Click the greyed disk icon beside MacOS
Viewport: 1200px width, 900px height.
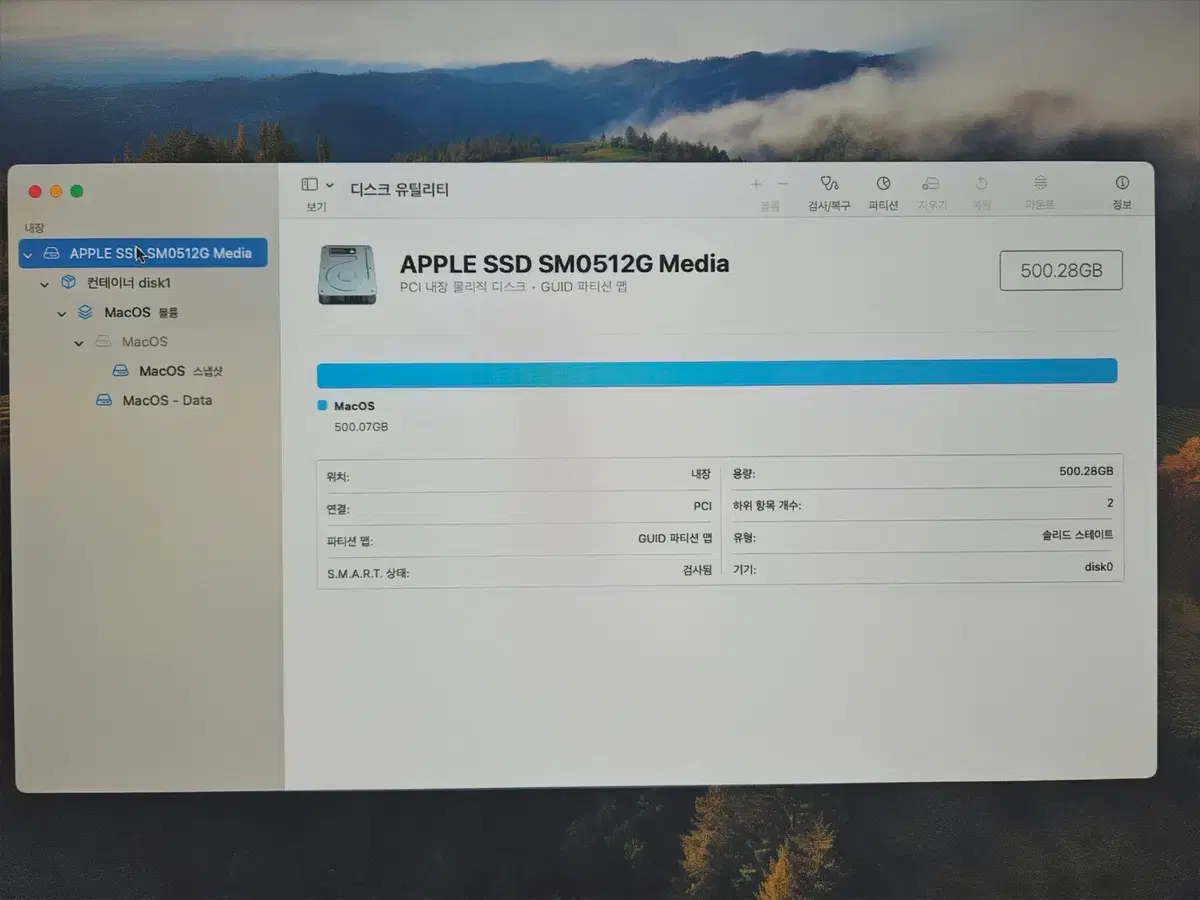click(x=103, y=342)
